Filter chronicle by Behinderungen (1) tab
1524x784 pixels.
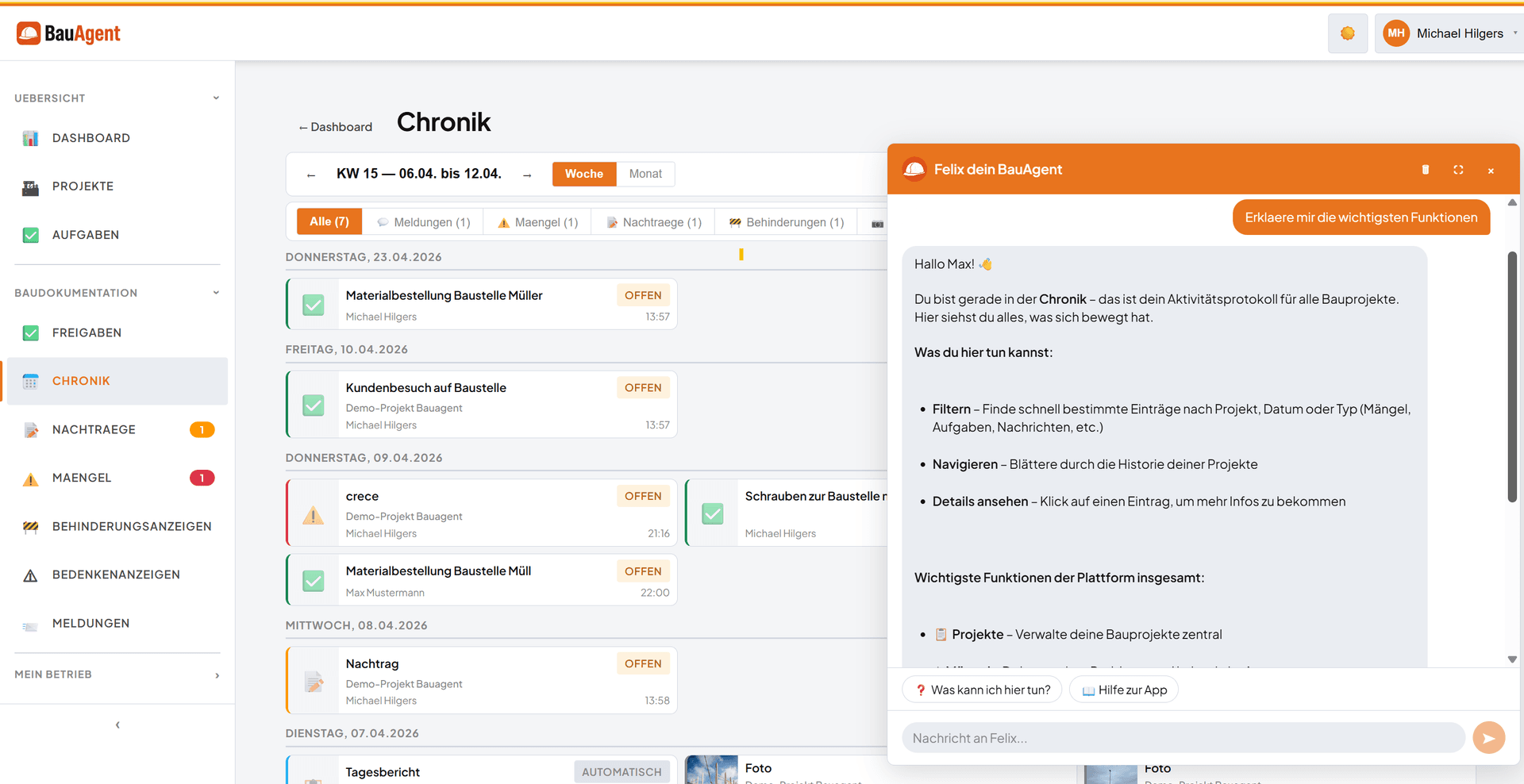point(786,222)
